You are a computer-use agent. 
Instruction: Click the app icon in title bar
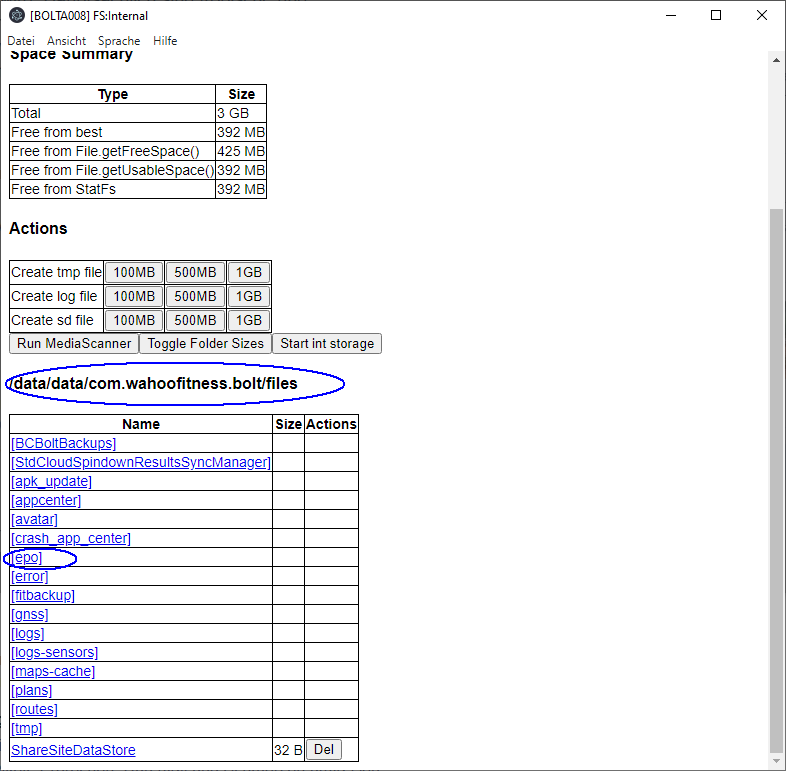(17, 16)
